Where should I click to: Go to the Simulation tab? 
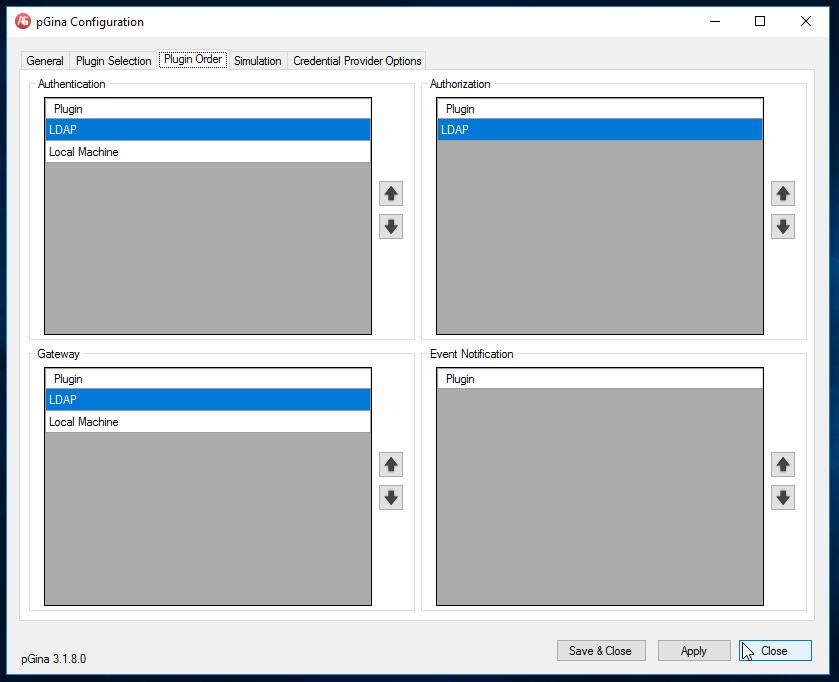[x=258, y=61]
